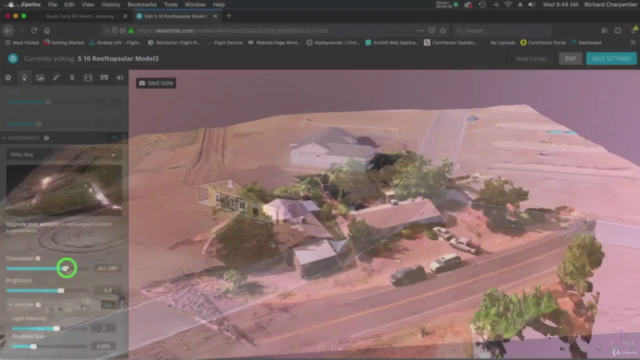640x360 pixels.
Task: Toggle the Shadow ON switch
Action: pyautogui.click(x=109, y=305)
